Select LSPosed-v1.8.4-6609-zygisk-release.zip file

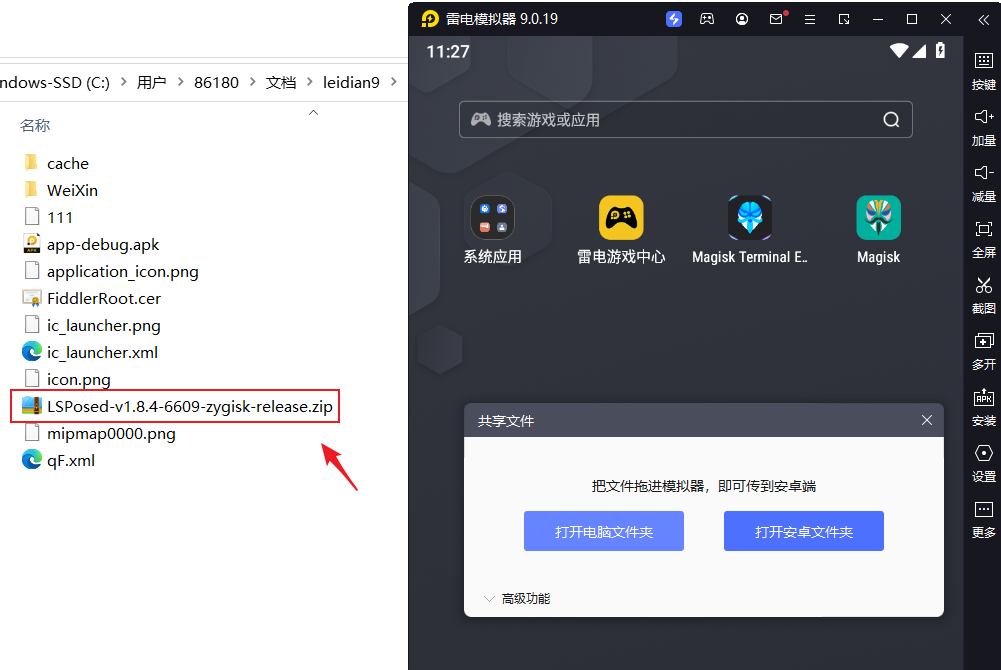[x=176, y=406]
